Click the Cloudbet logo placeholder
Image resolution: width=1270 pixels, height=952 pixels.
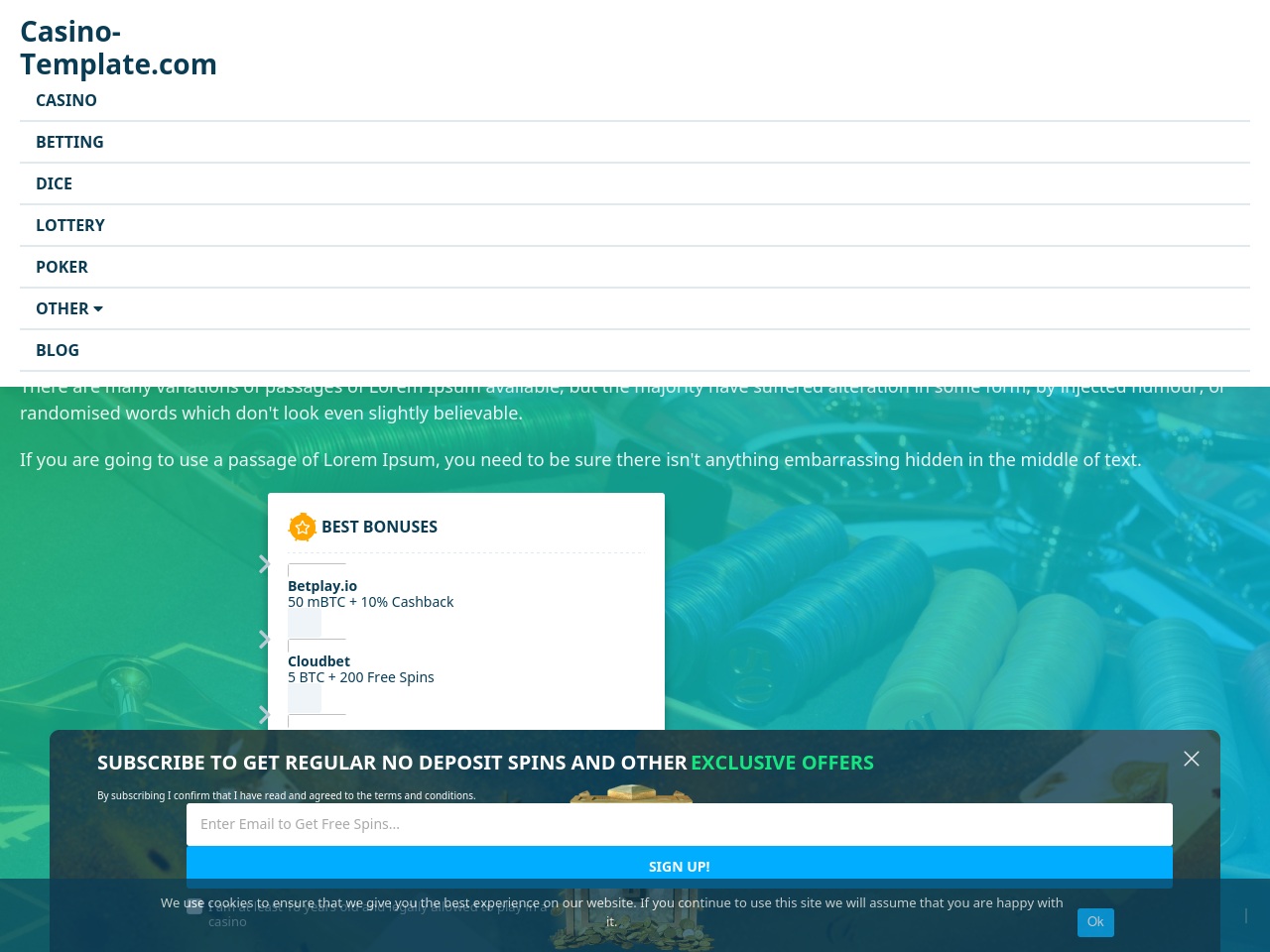pos(317,646)
